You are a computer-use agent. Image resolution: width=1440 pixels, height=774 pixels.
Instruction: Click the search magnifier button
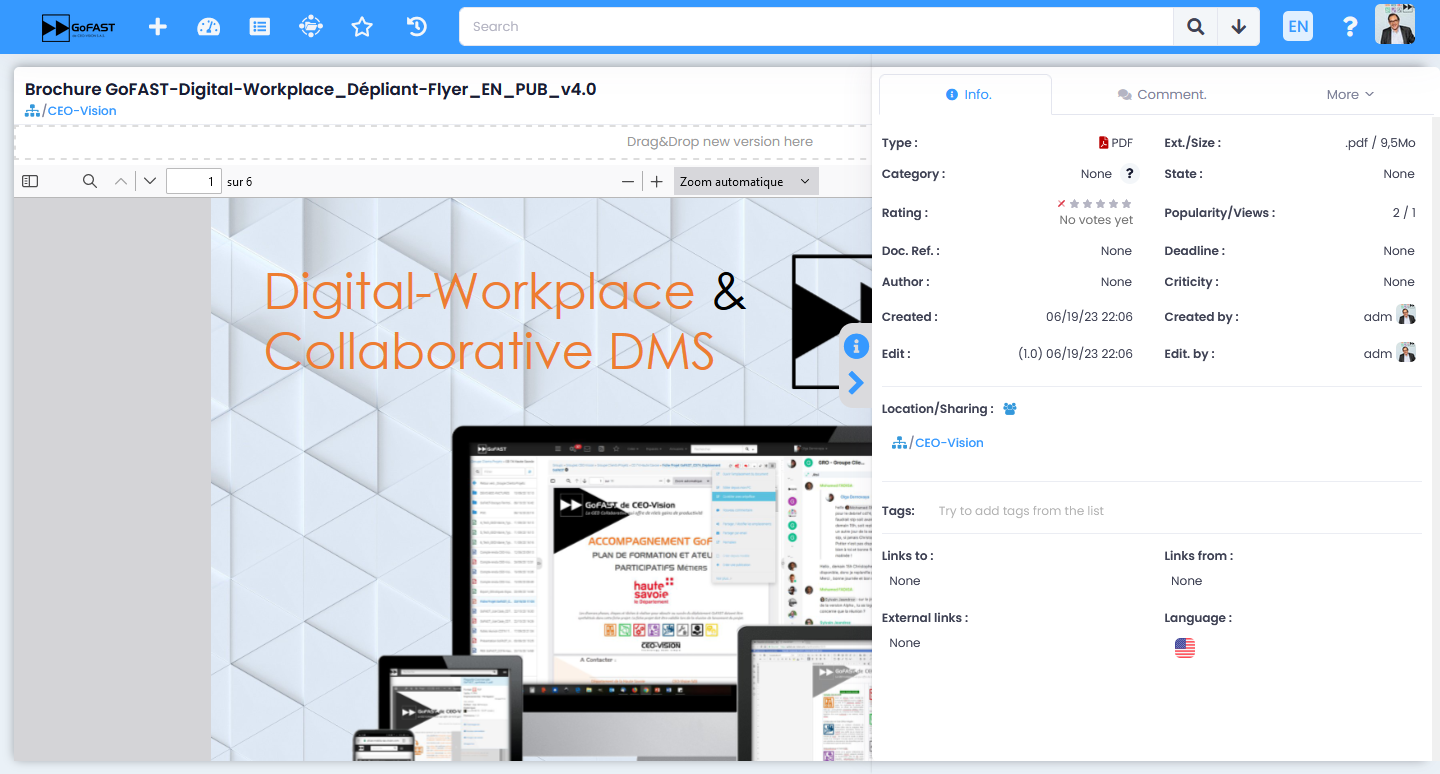[x=1195, y=27]
